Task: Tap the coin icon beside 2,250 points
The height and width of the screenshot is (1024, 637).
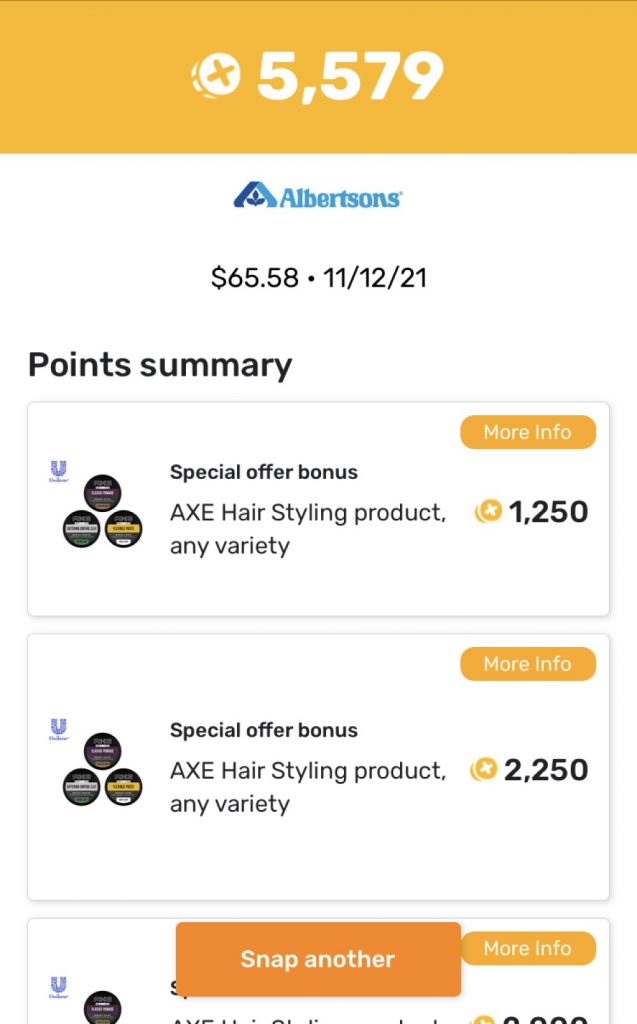Action: click(484, 770)
